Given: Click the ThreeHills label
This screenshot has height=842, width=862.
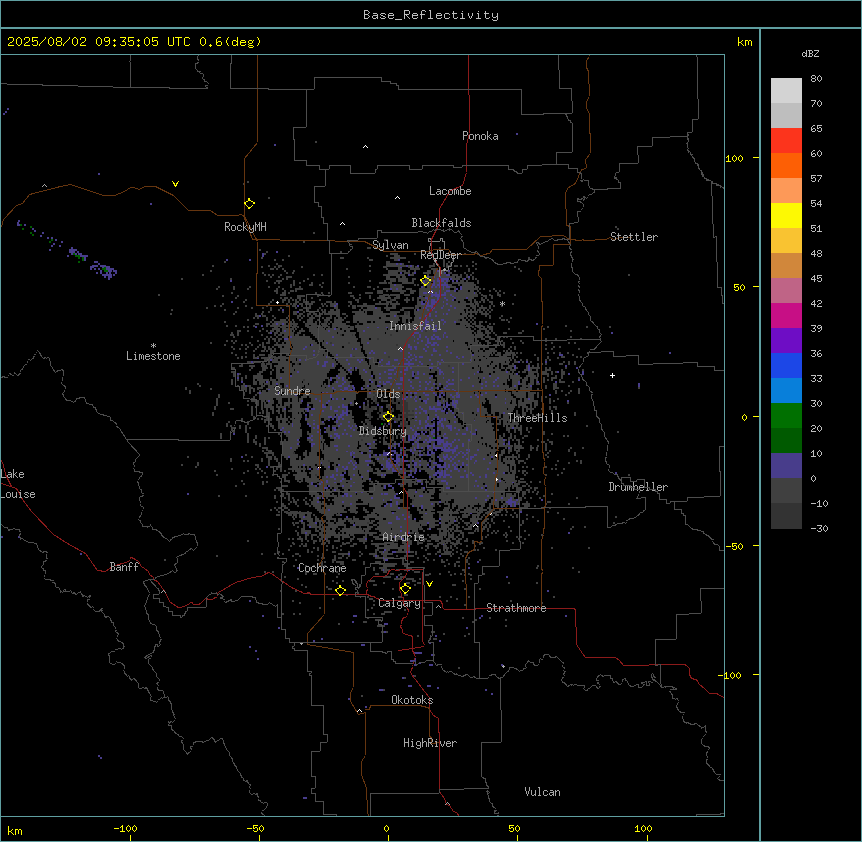Looking at the screenshot, I should pyautogui.click(x=537, y=418).
